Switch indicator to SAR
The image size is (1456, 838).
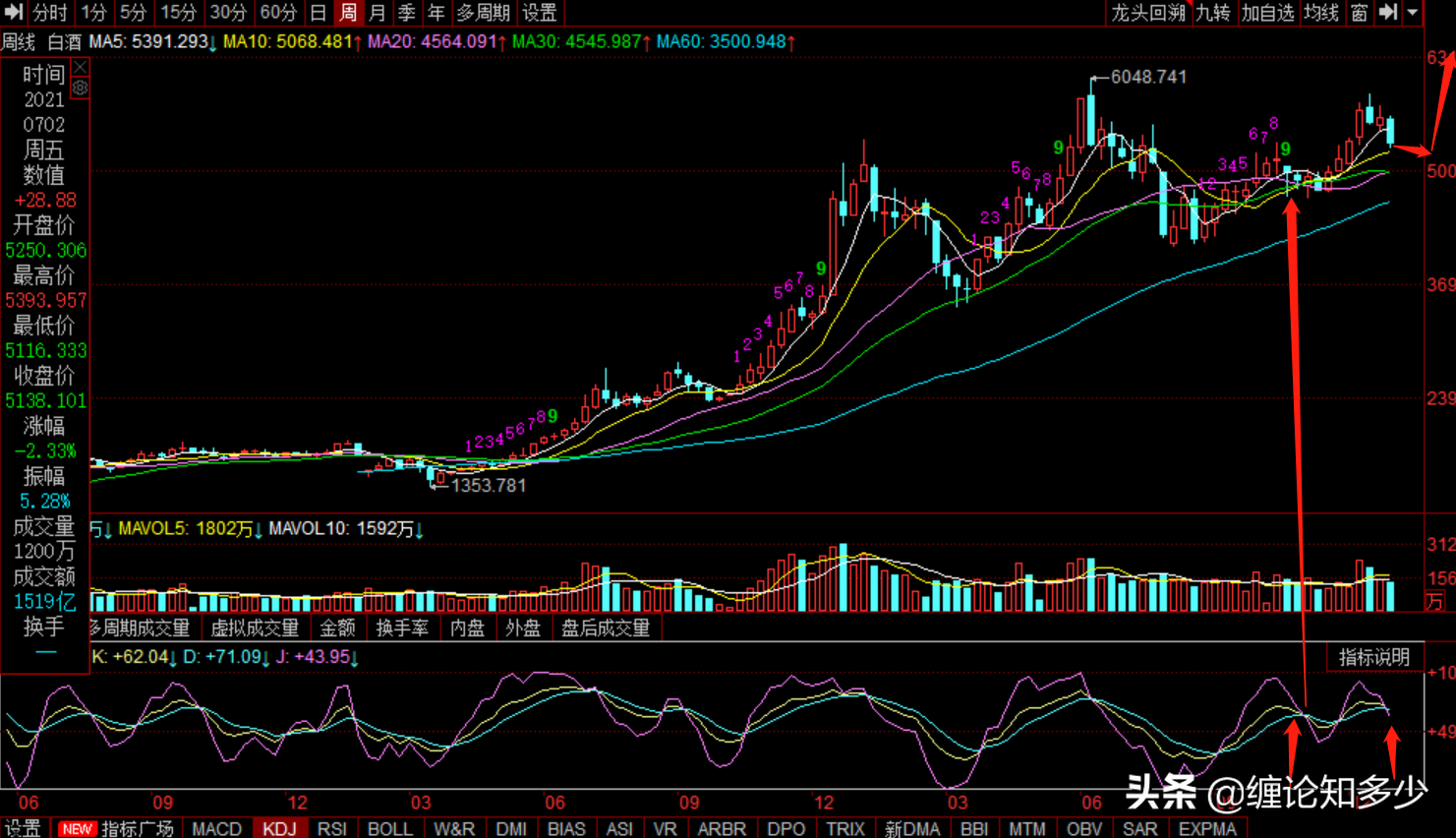coord(1140,828)
